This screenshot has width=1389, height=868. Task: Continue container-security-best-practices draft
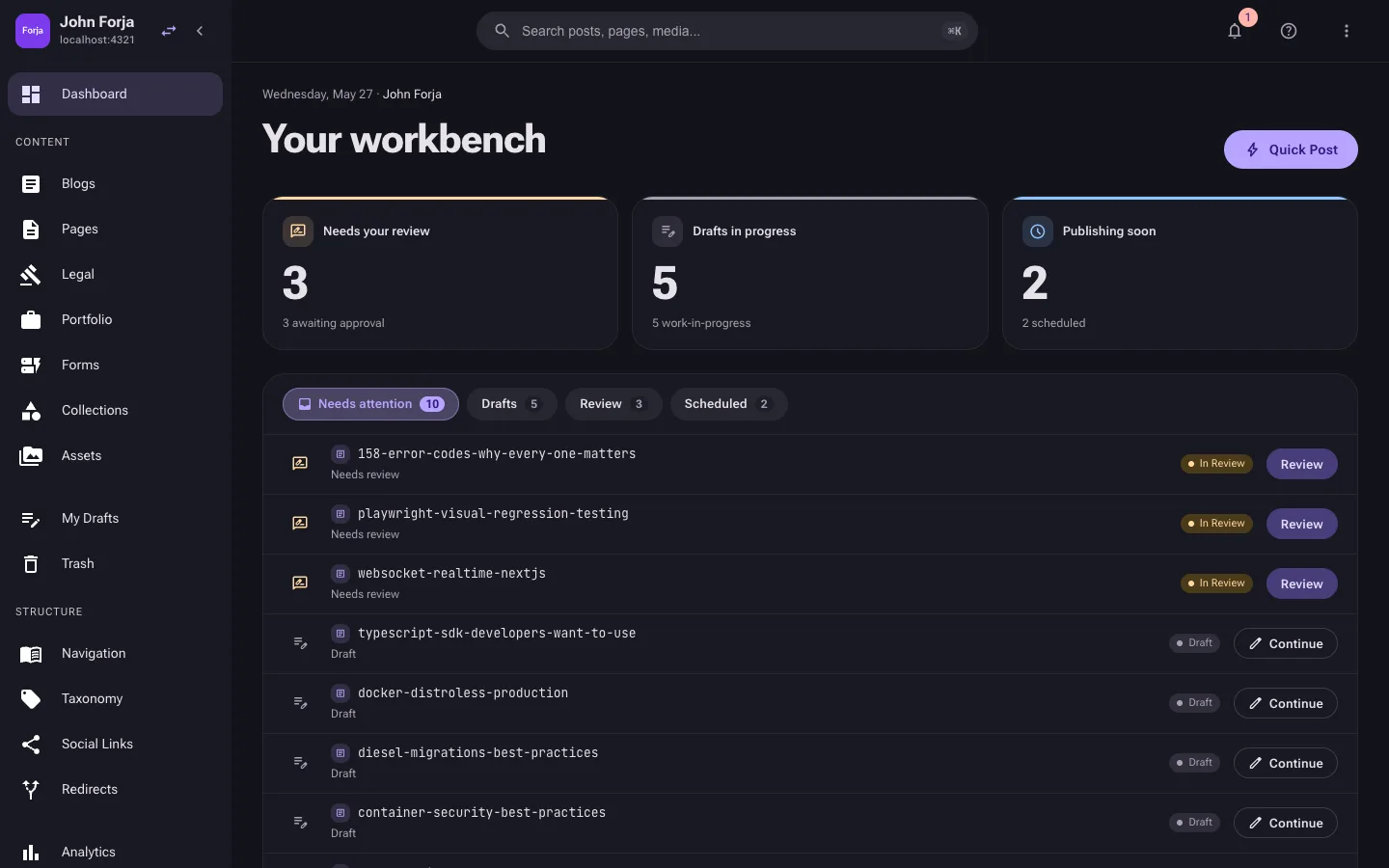(x=1285, y=823)
